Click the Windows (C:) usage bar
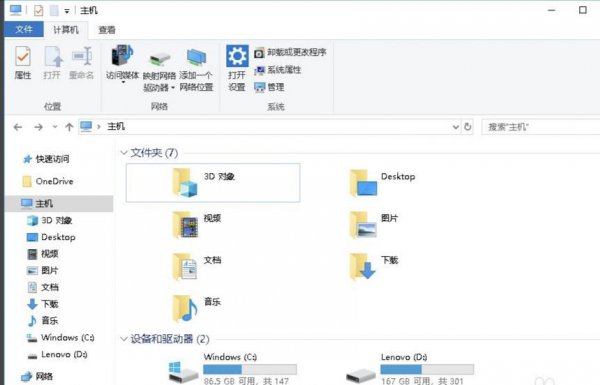The width and height of the screenshot is (600, 385). coord(250,369)
